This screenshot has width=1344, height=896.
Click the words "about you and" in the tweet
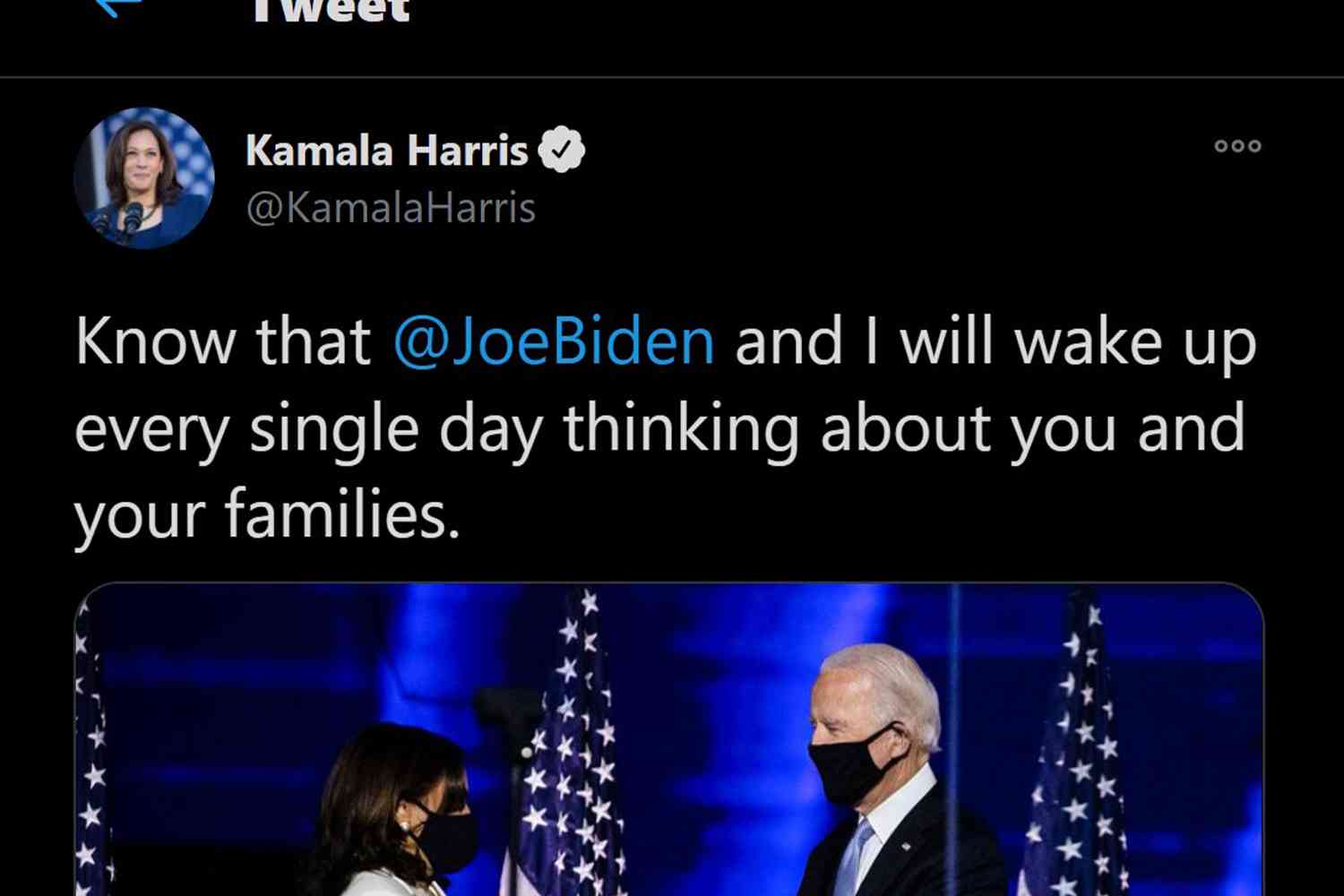[1033, 428]
